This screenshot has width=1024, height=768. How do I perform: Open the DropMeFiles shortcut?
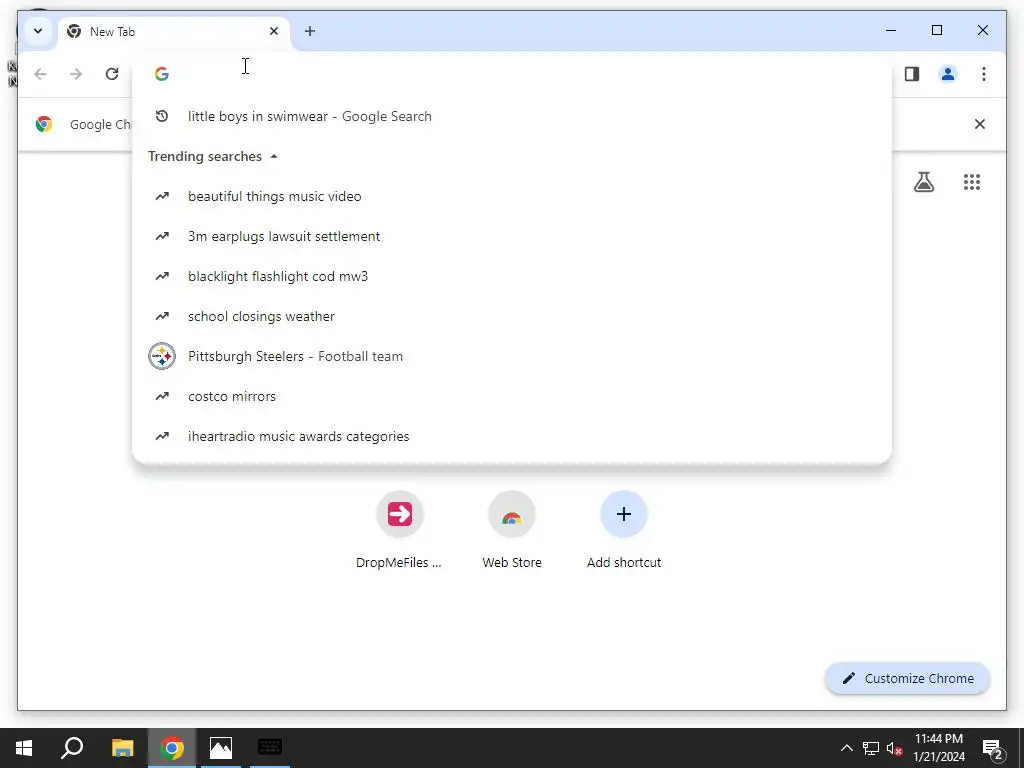[399, 529]
